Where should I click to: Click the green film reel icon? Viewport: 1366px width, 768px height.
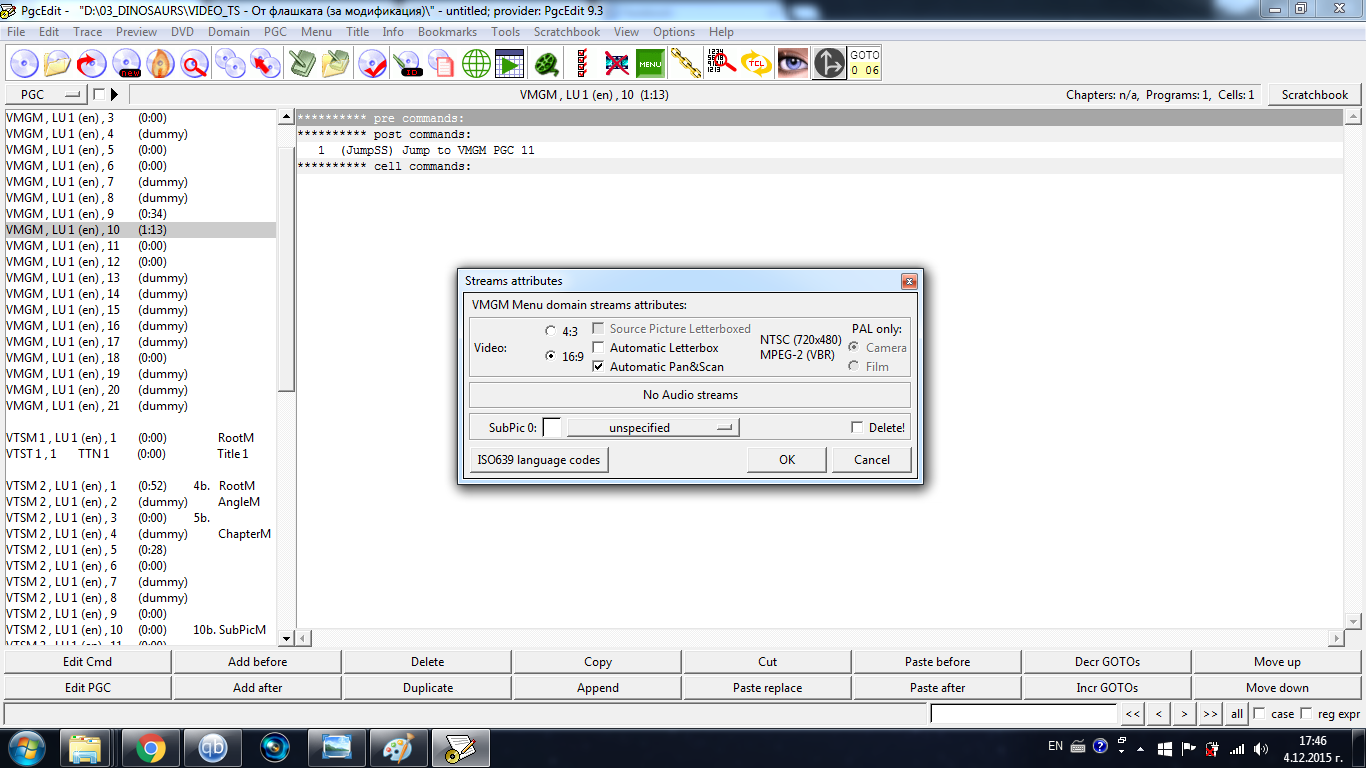tap(547, 64)
